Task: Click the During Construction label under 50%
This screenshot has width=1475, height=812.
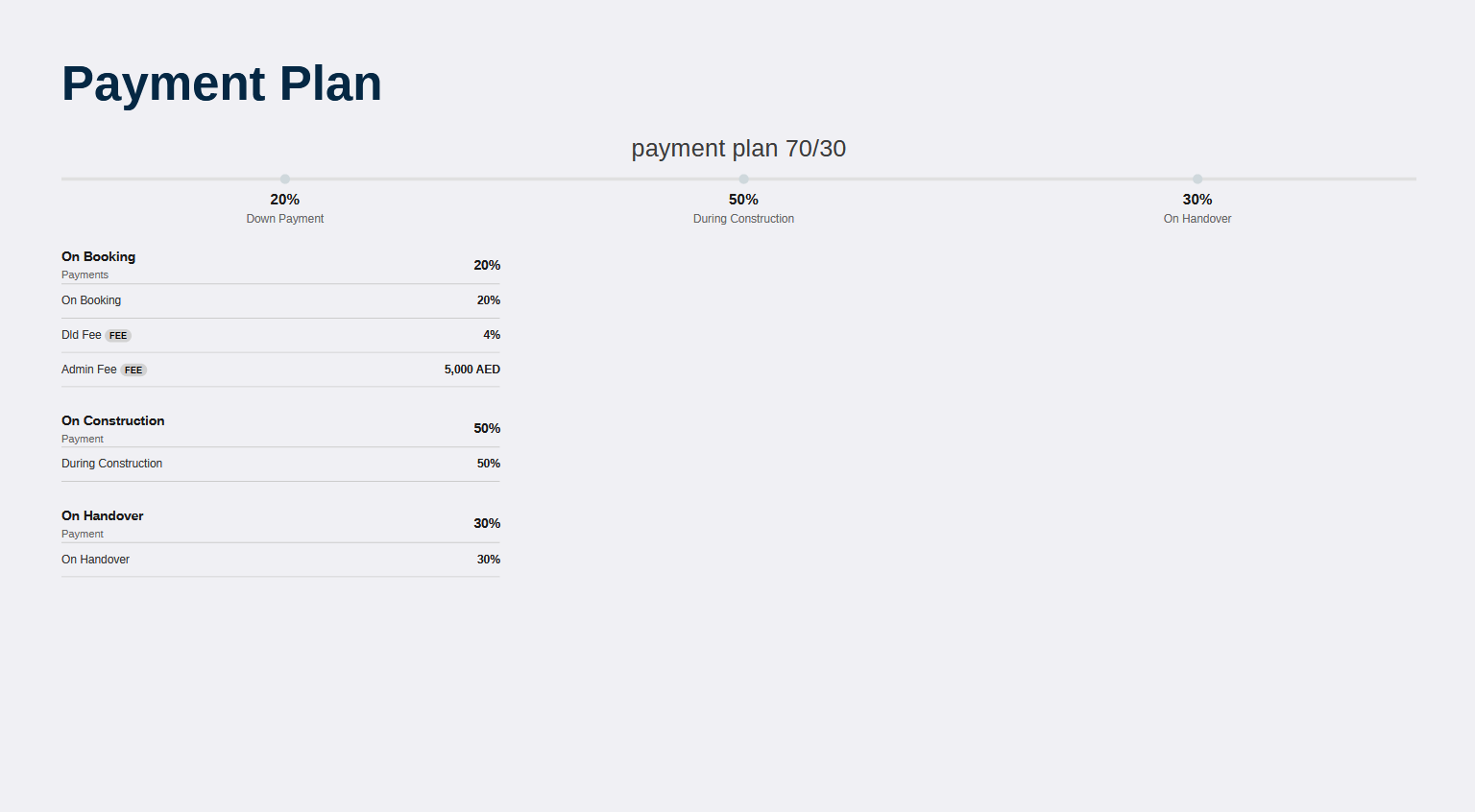Action: [743, 219]
